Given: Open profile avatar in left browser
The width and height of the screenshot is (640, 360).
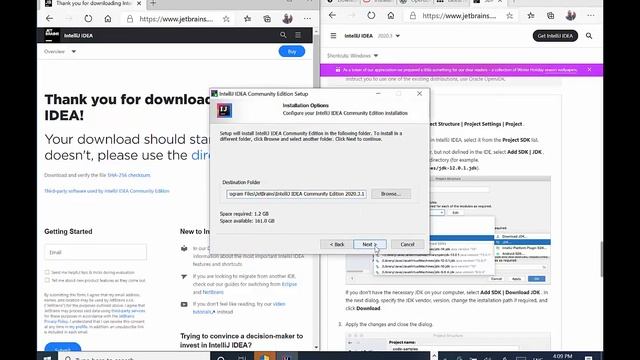Looking at the screenshot, I should pyautogui.click(x=287, y=18).
